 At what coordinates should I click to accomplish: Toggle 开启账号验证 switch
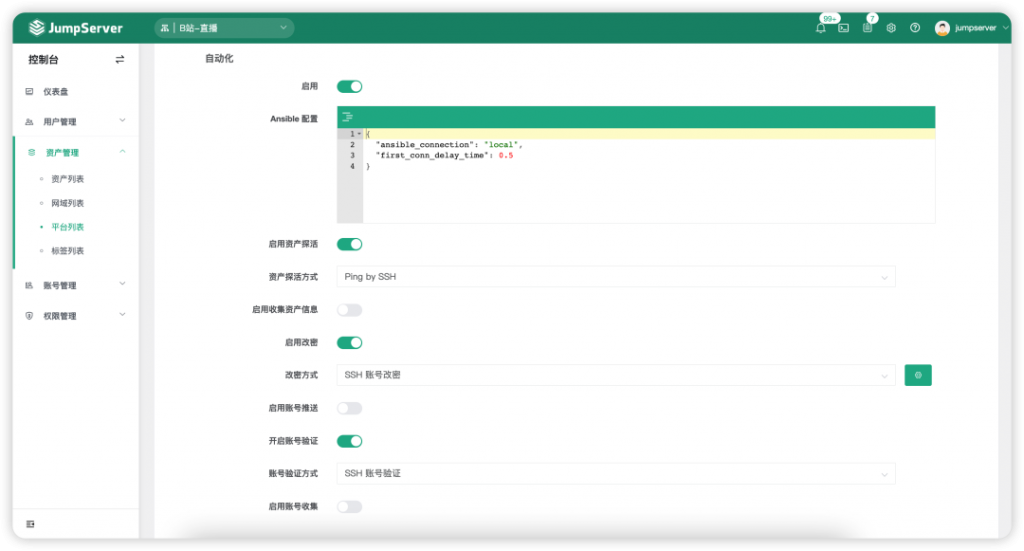[x=349, y=441]
